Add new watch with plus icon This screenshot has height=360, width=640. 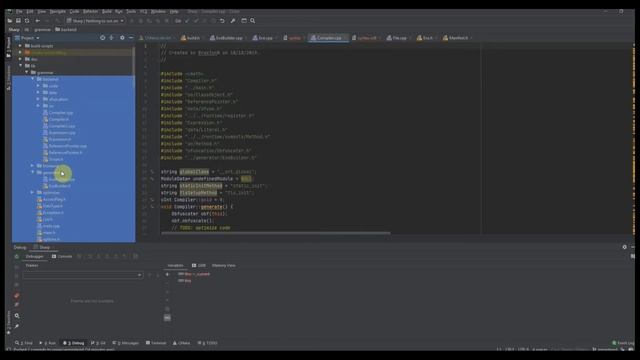click(x=167, y=274)
